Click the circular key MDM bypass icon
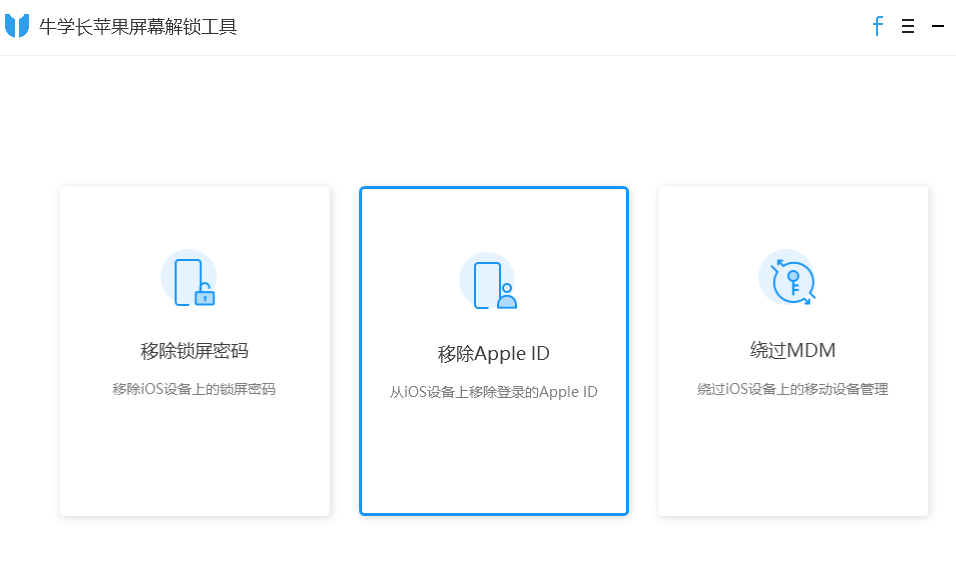 [x=789, y=277]
